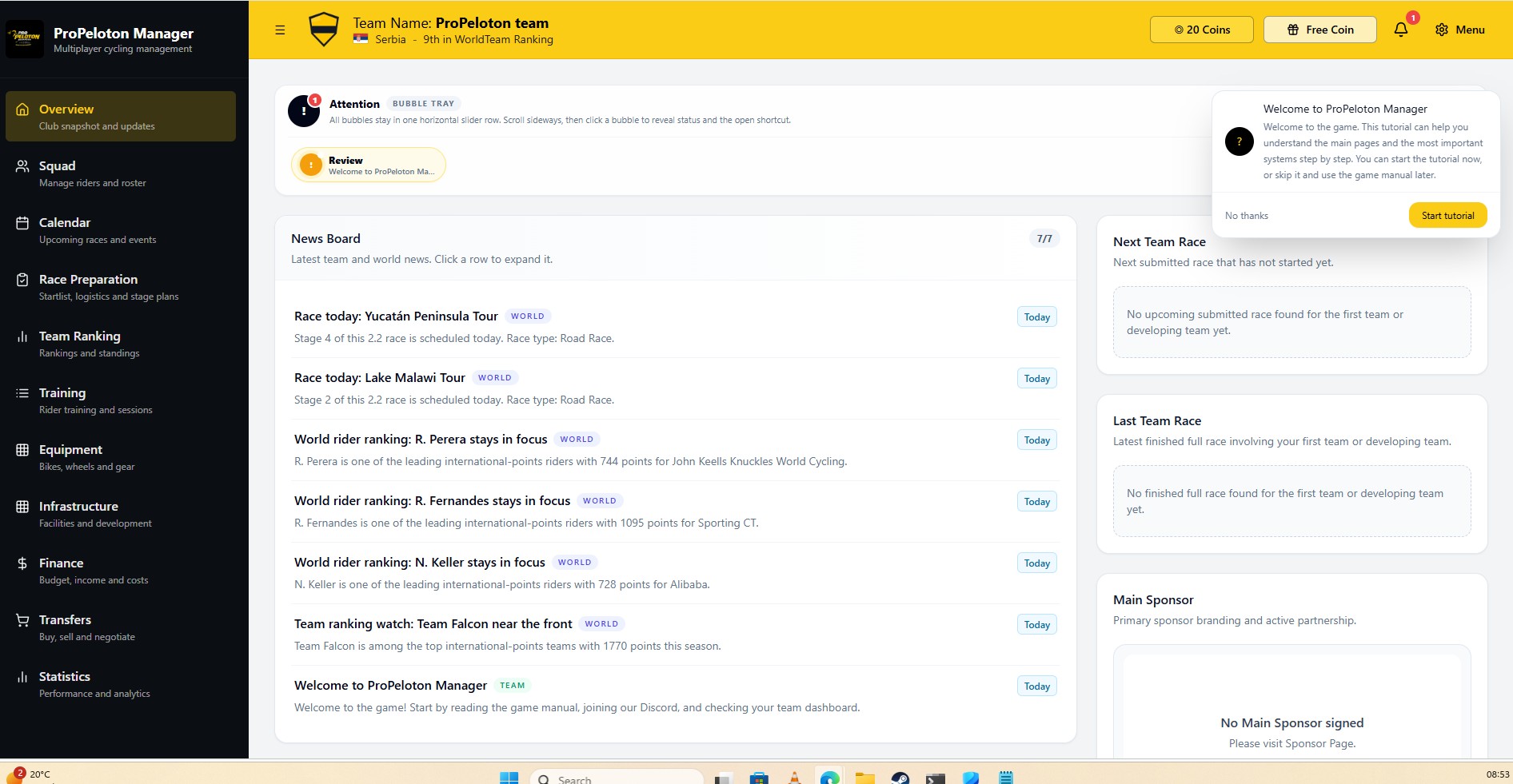Screen dimensions: 1513x784
Task: Click the TEAM tag on Welcome news
Action: pyautogui.click(x=513, y=685)
